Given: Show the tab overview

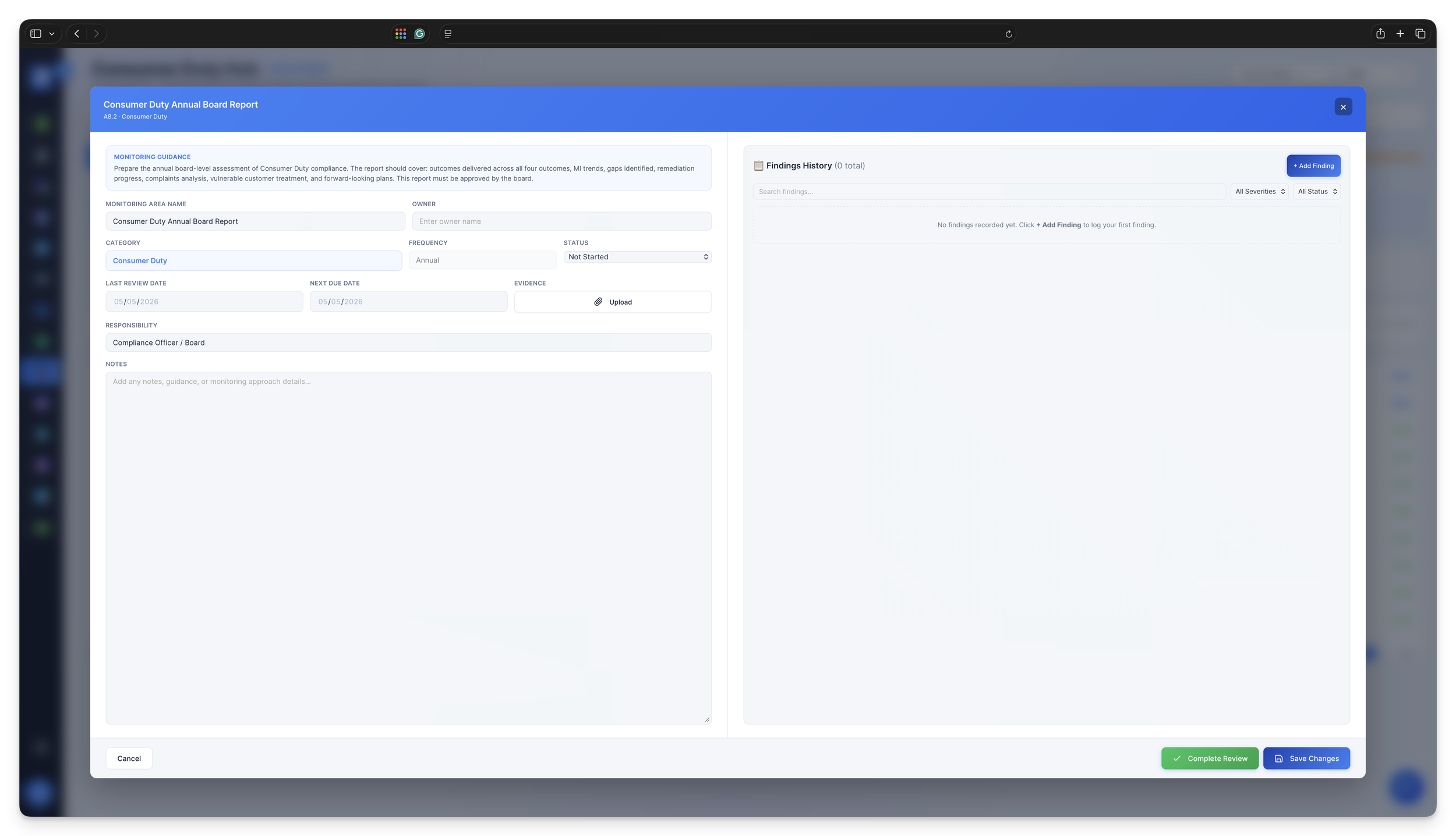Looking at the screenshot, I should point(1420,34).
